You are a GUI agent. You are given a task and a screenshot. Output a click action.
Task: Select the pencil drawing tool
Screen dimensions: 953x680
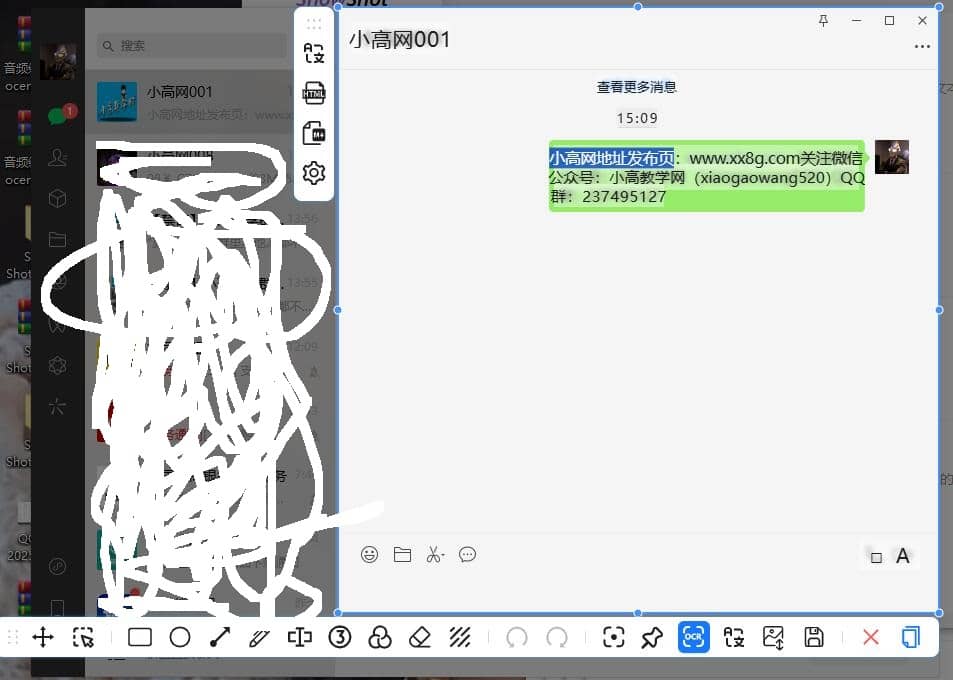pos(259,637)
